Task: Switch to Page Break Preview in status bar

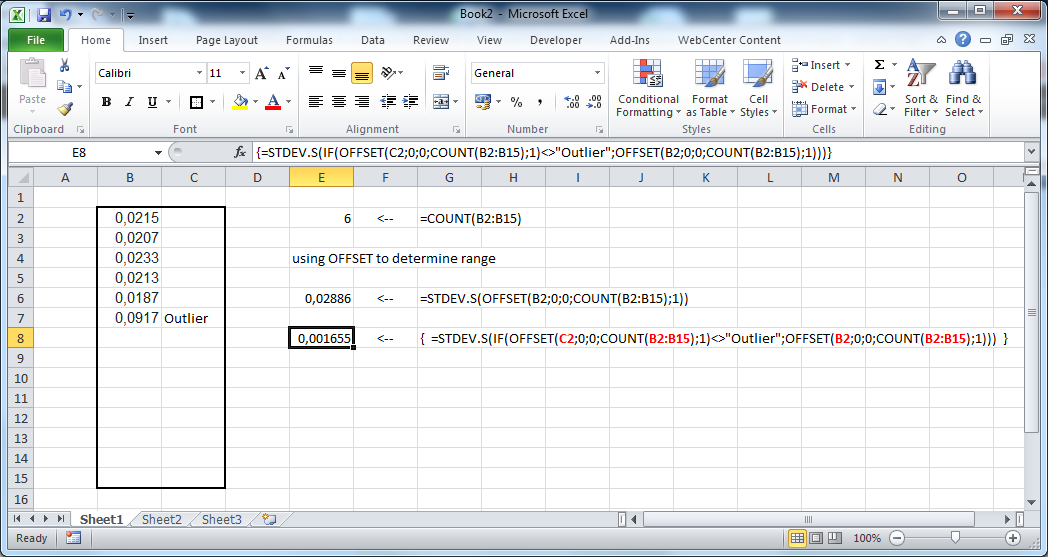Action: (835, 538)
